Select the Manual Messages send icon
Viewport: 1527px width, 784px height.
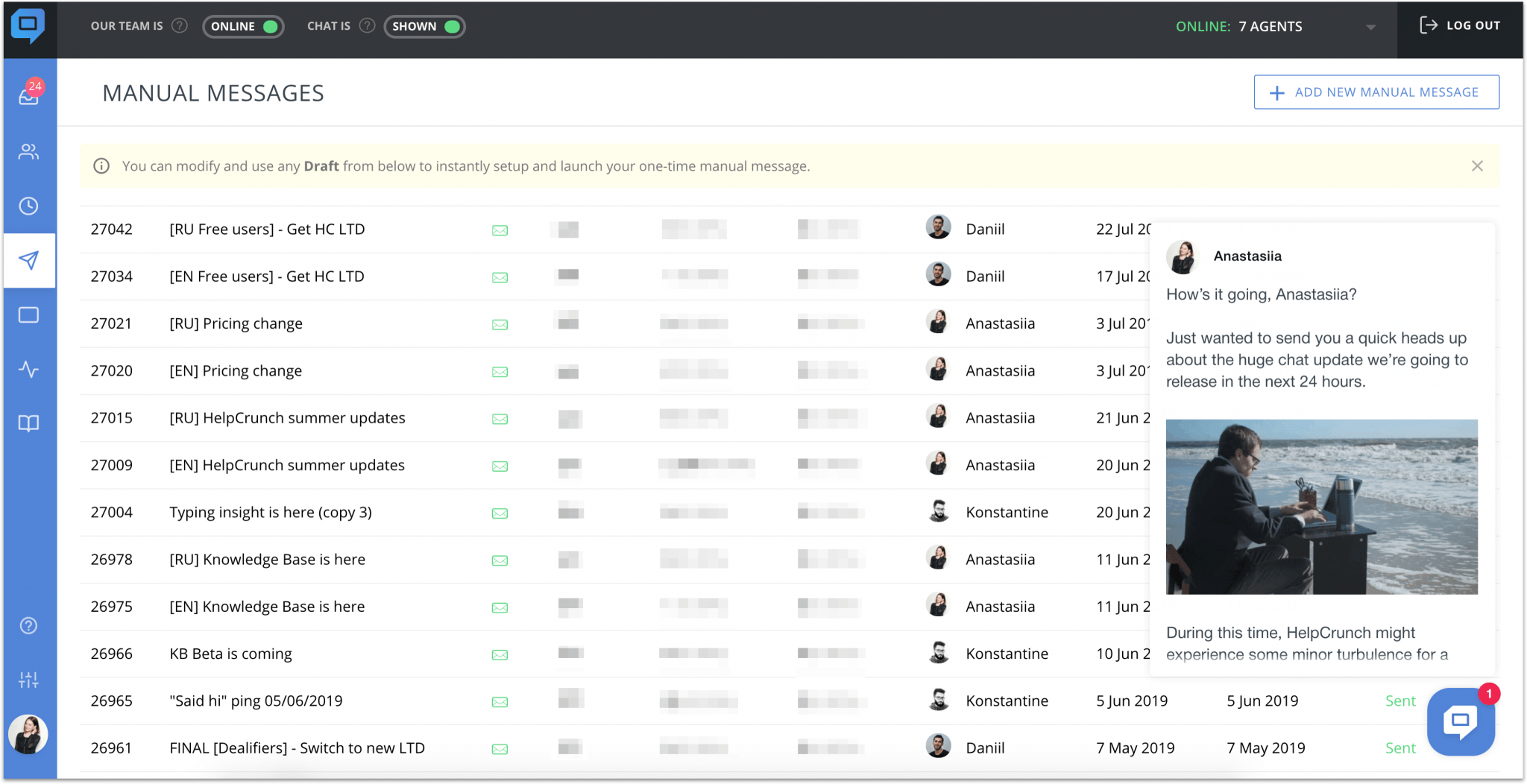[28, 260]
